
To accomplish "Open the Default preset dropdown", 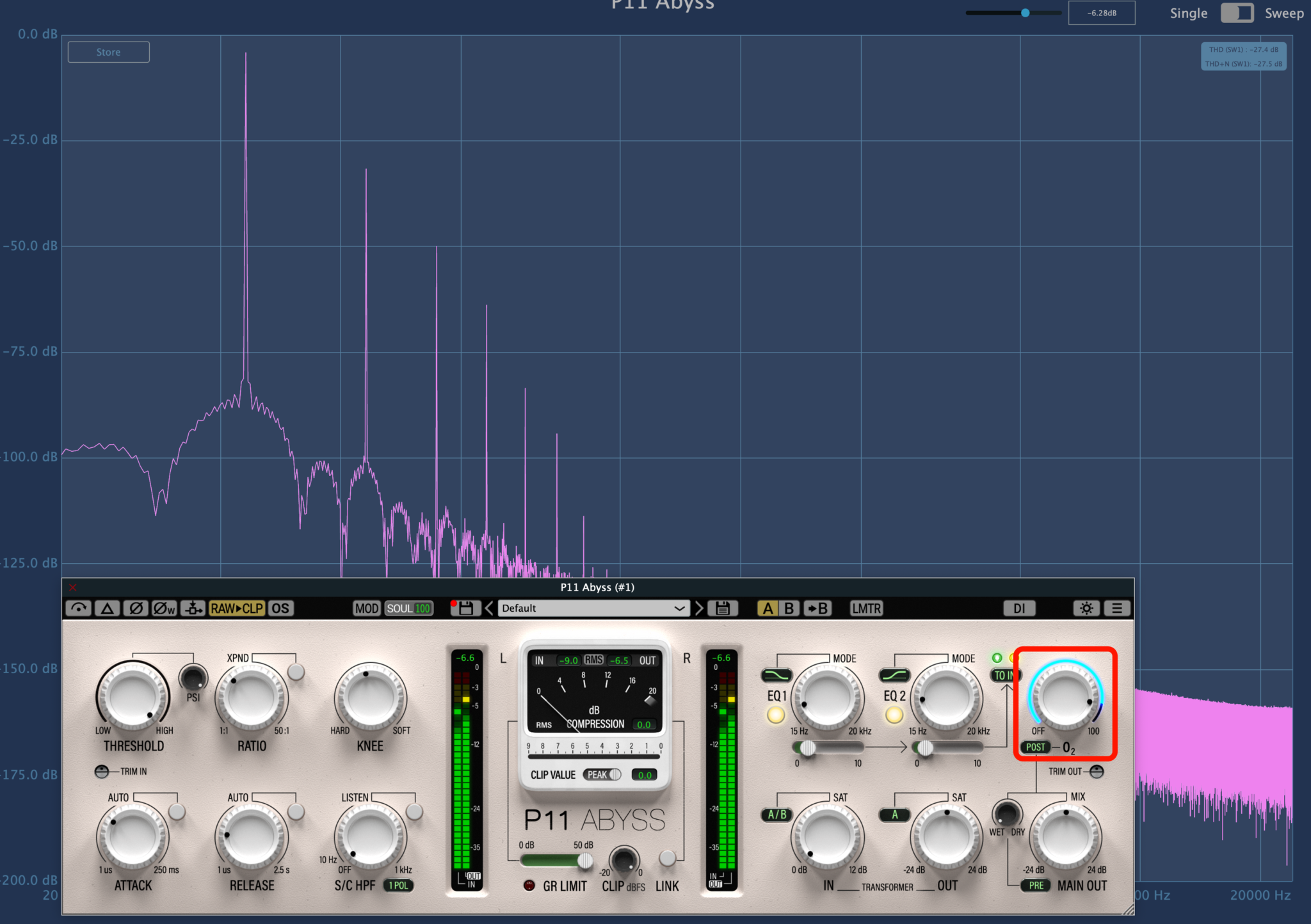I will click(593, 608).
